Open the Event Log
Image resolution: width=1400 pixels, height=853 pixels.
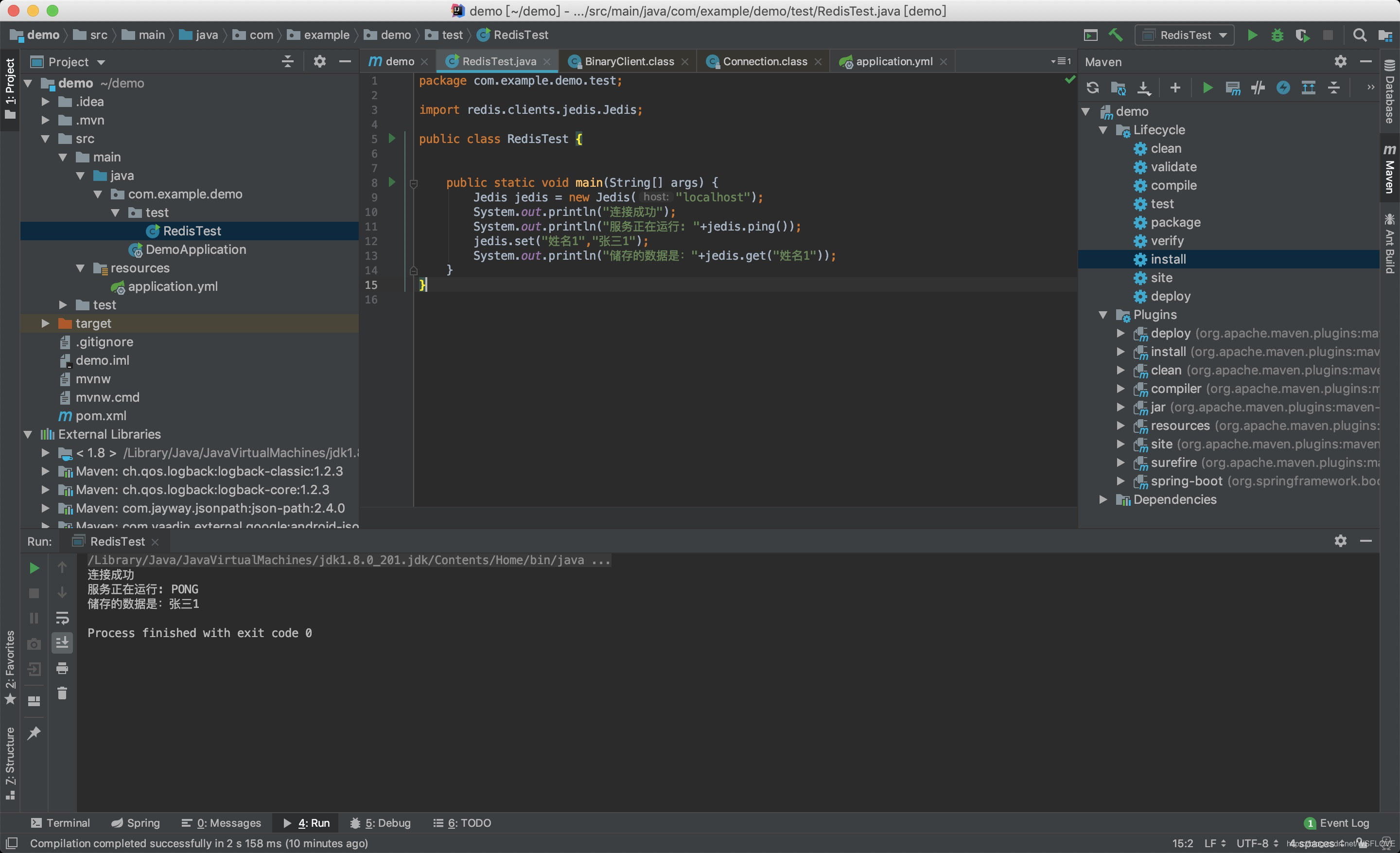point(1336,823)
